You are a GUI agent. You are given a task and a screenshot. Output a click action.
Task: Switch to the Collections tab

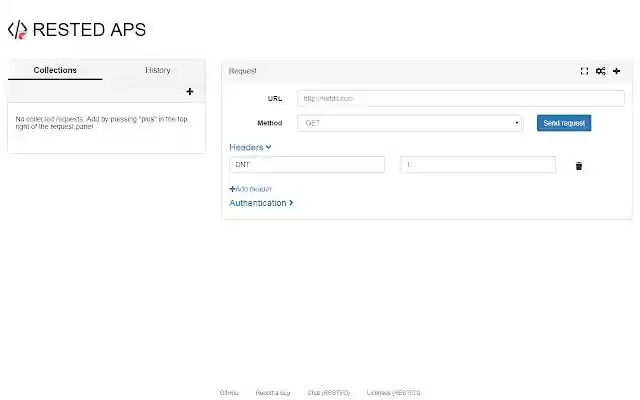(x=55, y=70)
